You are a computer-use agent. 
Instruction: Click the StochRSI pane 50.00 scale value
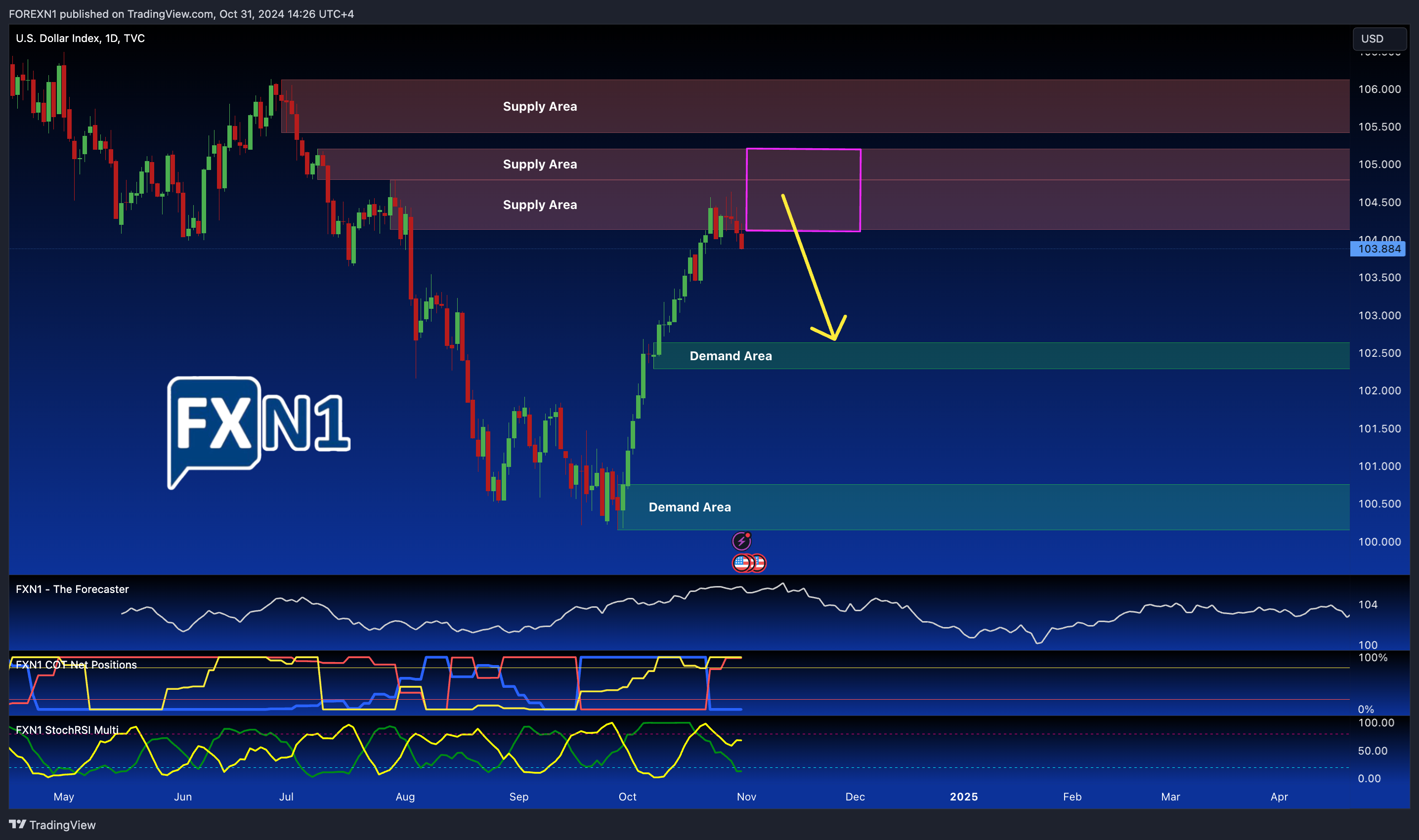1373,751
